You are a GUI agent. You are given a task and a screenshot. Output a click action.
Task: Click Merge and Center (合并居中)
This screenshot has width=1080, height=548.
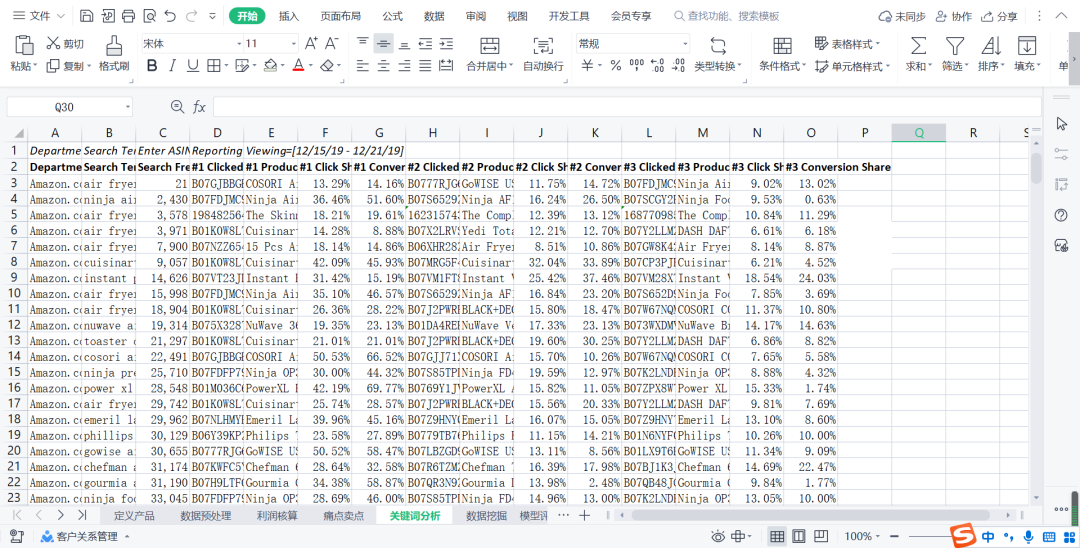point(490,54)
